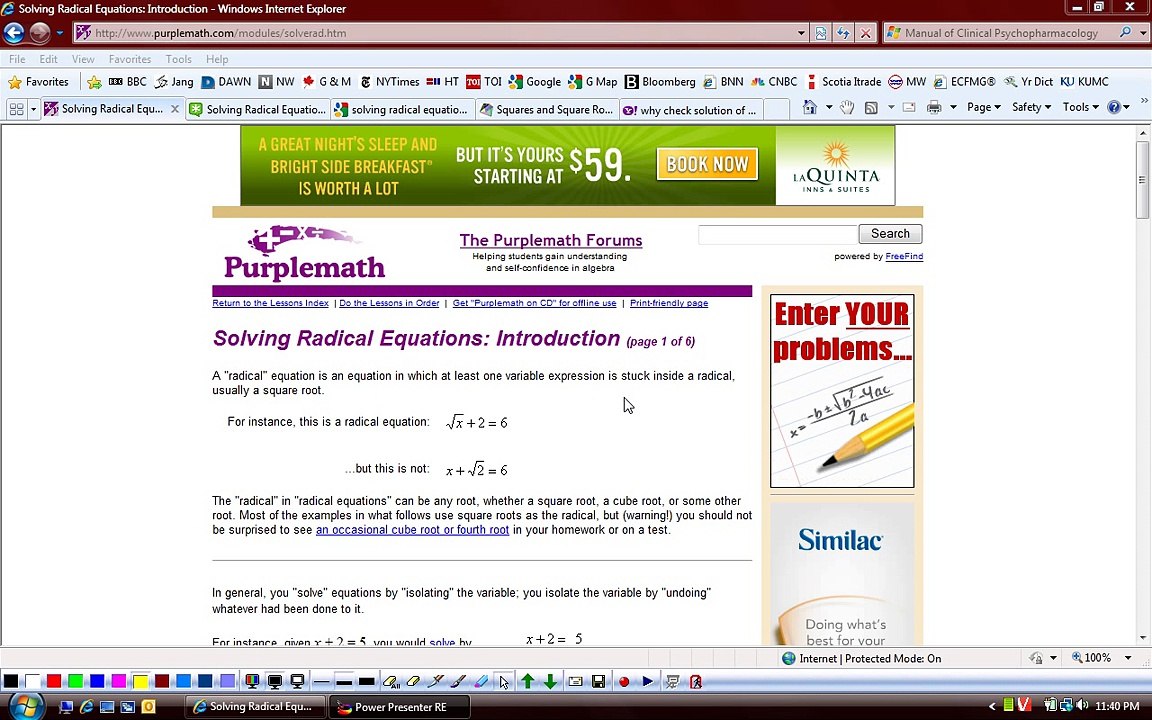Click the Refresh page icon in address bar
1152x720 pixels.
[843, 33]
